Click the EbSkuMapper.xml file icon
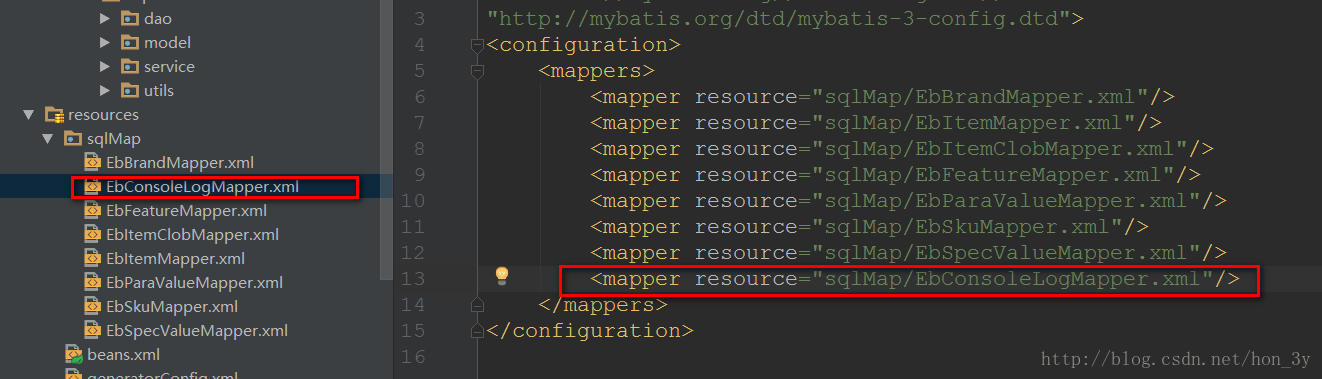 pos(92,306)
